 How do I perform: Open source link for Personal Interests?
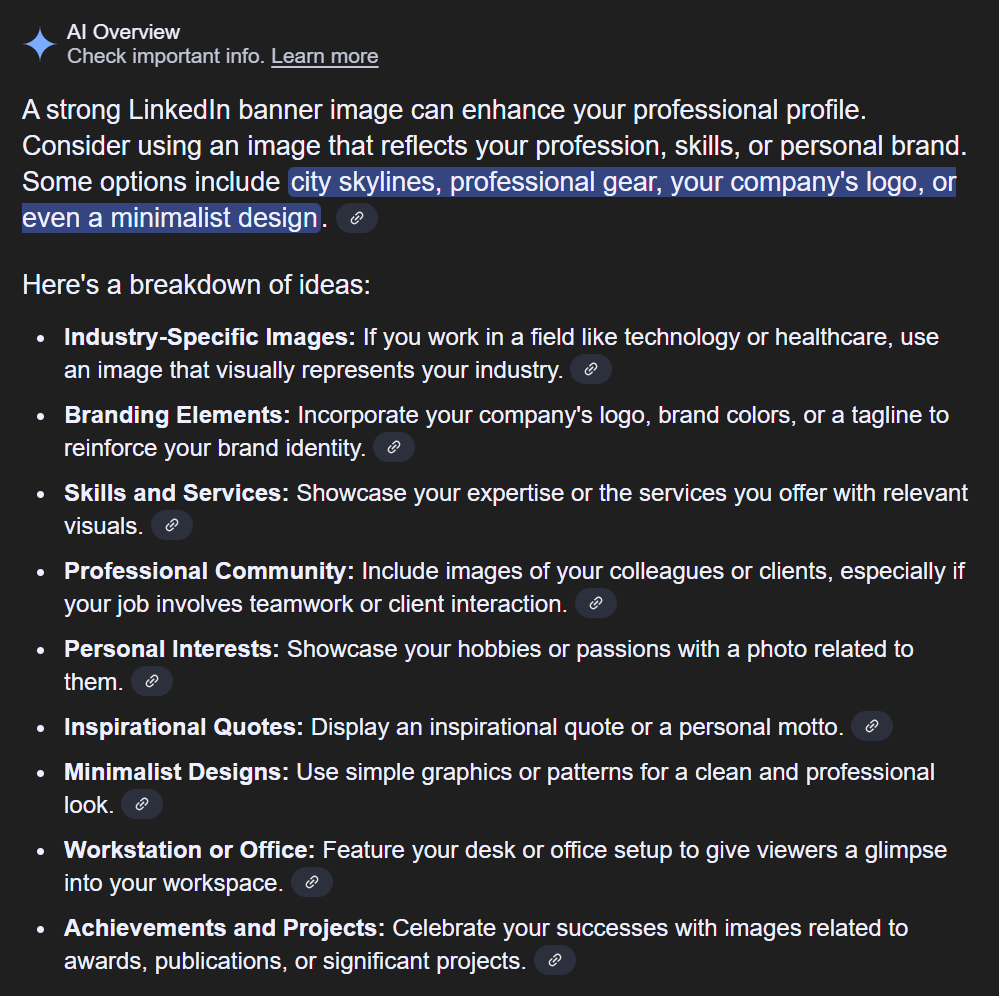pyautogui.click(x=152, y=681)
